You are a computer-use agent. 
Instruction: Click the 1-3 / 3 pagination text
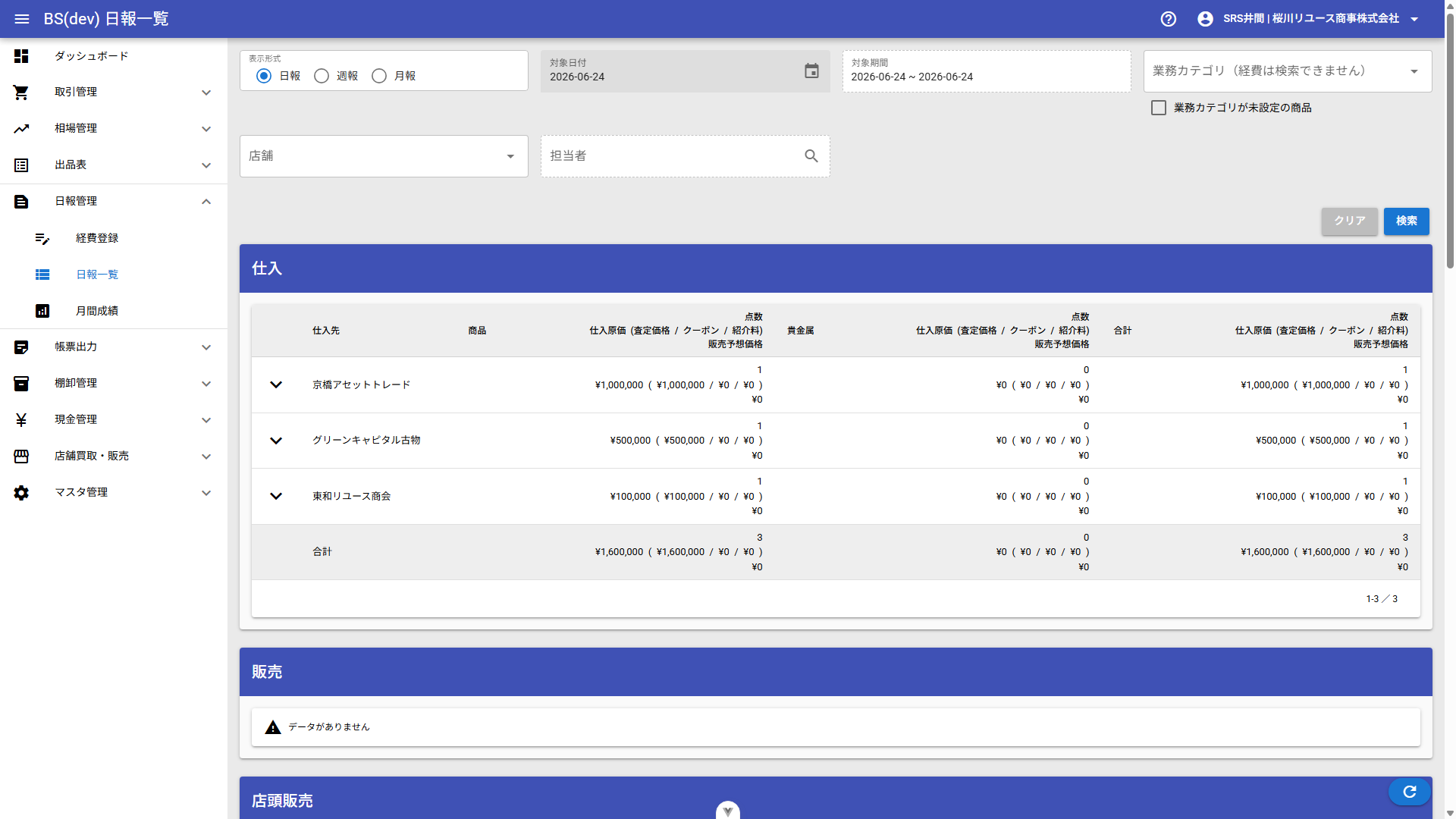(x=1382, y=599)
